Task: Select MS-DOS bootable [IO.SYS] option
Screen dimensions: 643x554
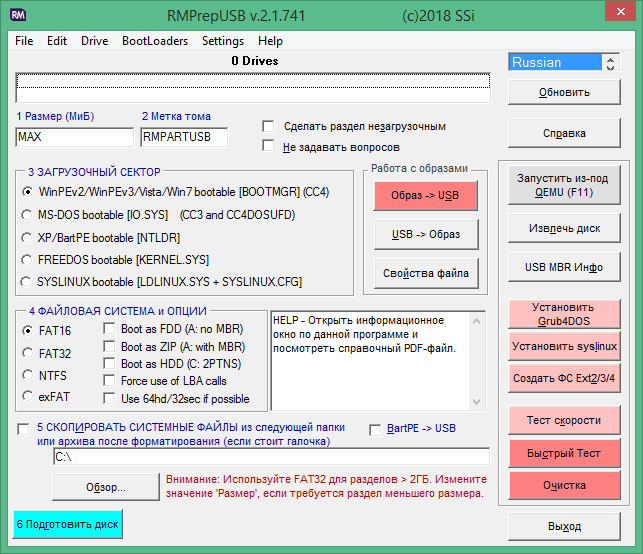Action: tap(27, 214)
